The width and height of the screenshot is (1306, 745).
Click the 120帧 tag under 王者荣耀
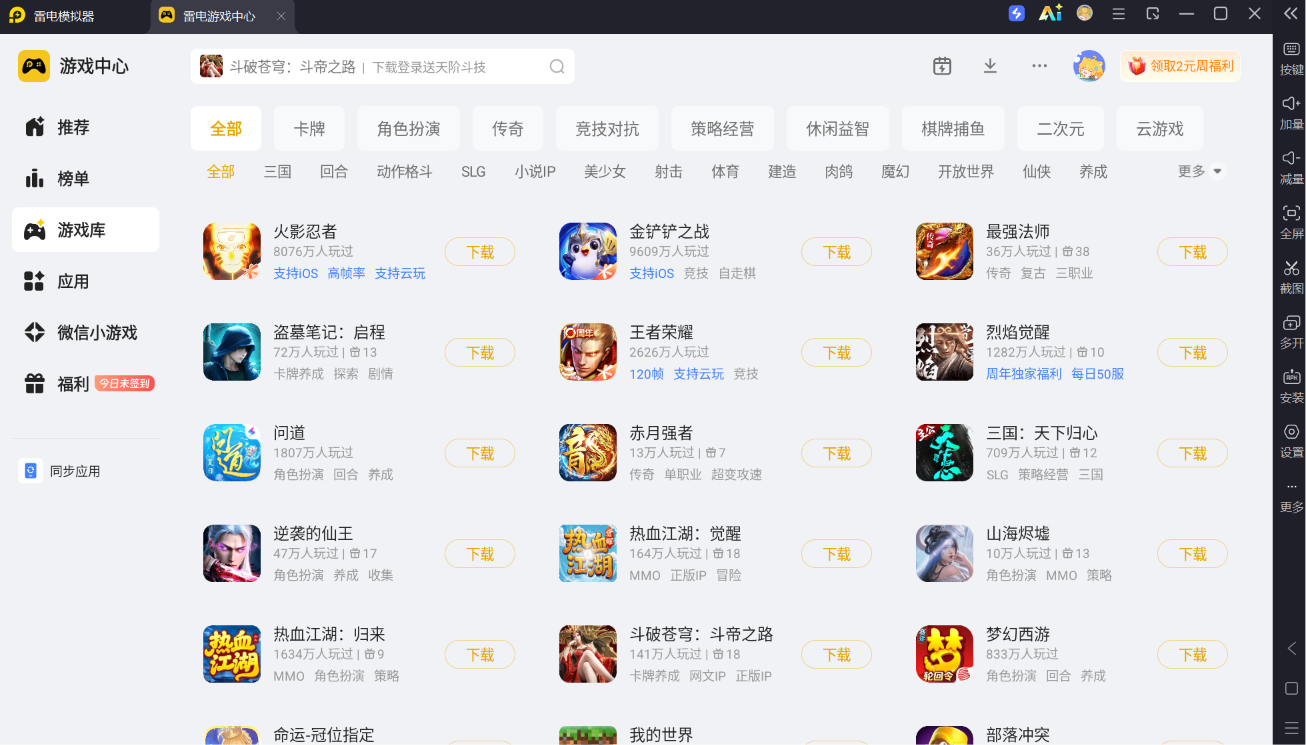tap(647, 374)
